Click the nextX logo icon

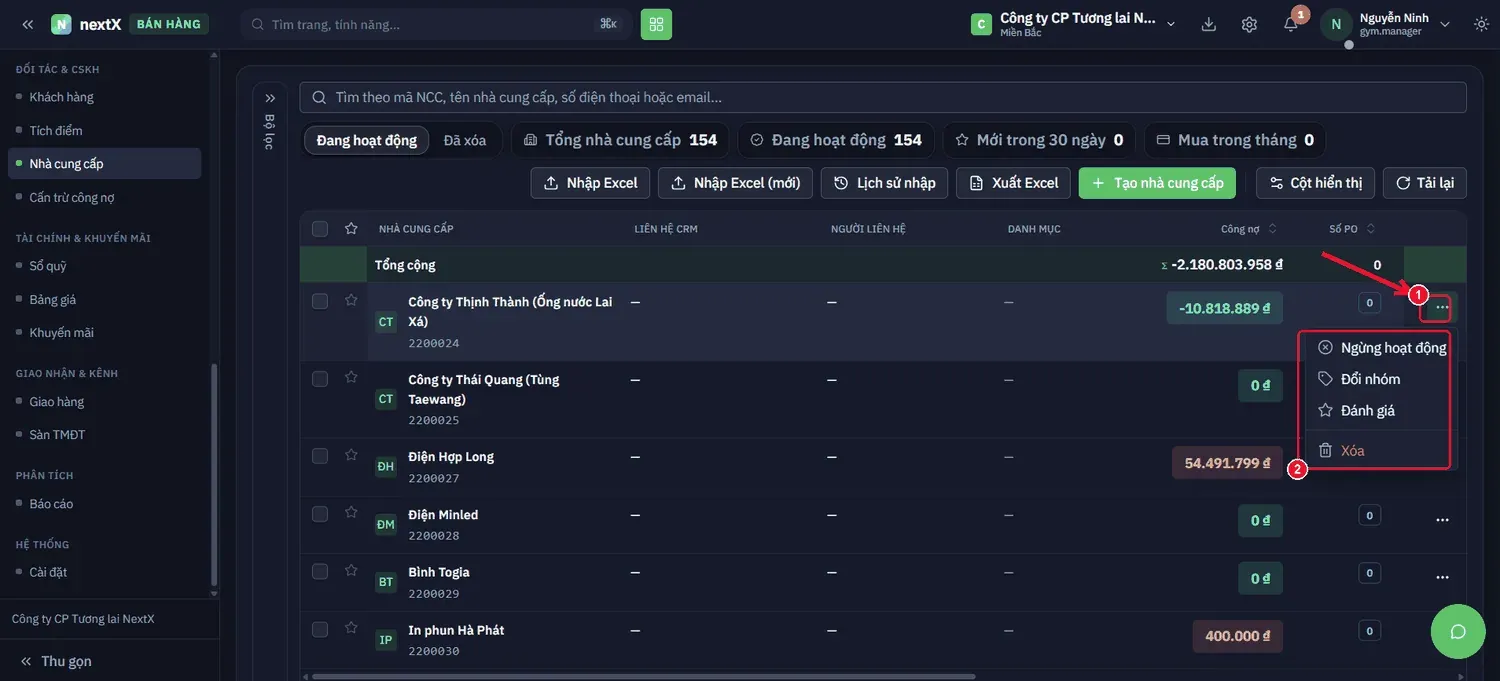61,24
